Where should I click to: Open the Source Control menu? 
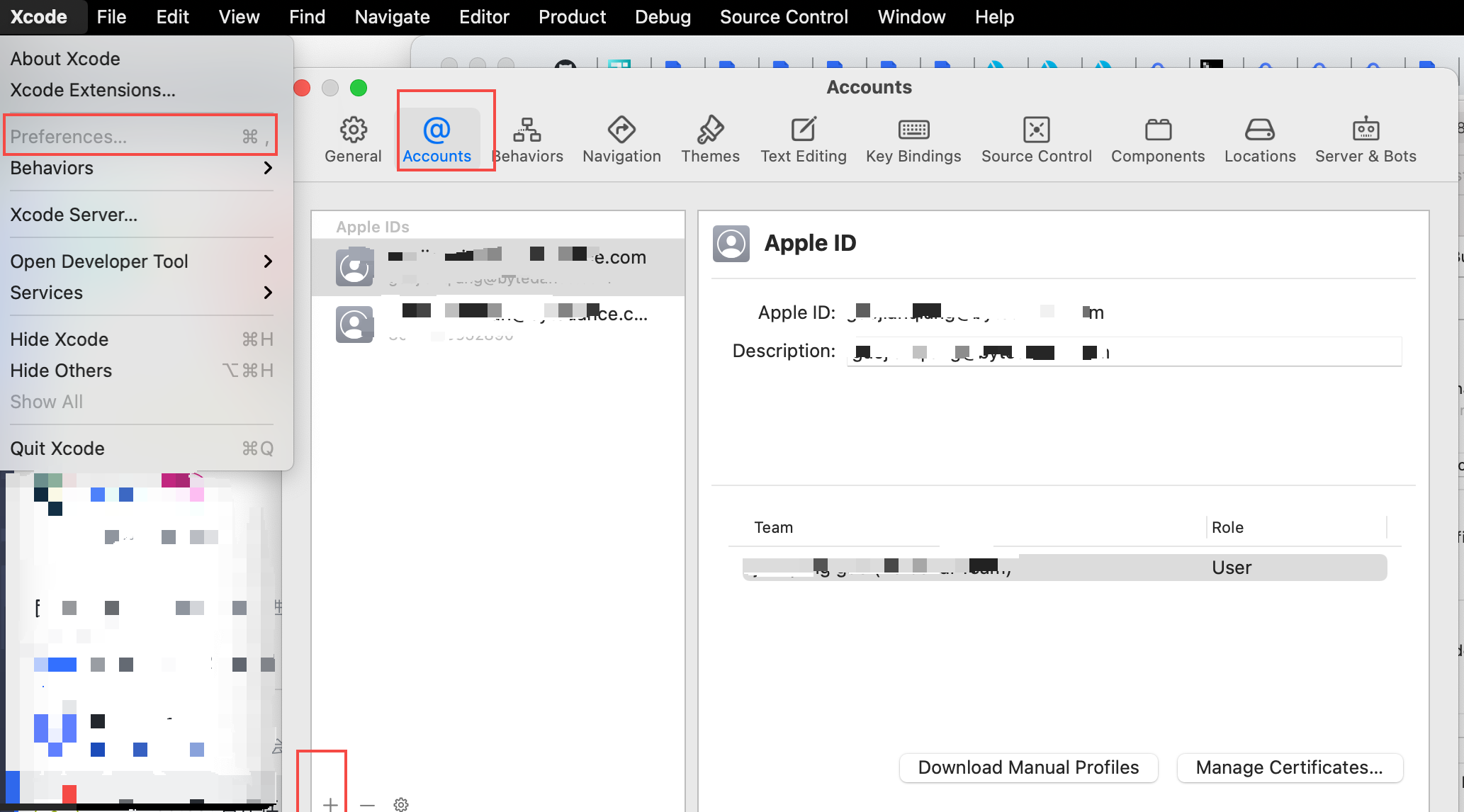(784, 17)
